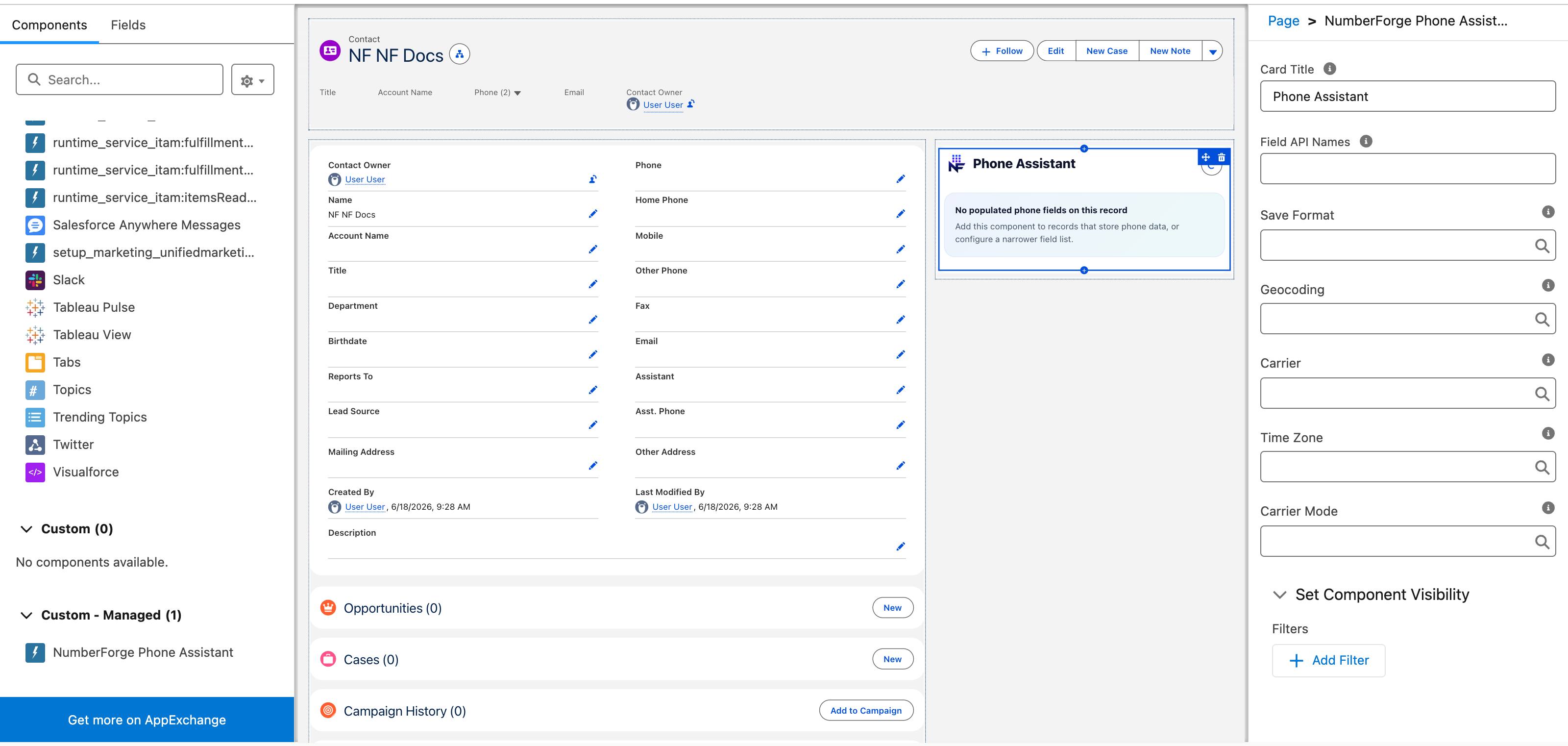This screenshot has width=1568, height=746.
Task: Click the NumberForge Phone Assistant lightning icon
Action: pyautogui.click(x=35, y=652)
